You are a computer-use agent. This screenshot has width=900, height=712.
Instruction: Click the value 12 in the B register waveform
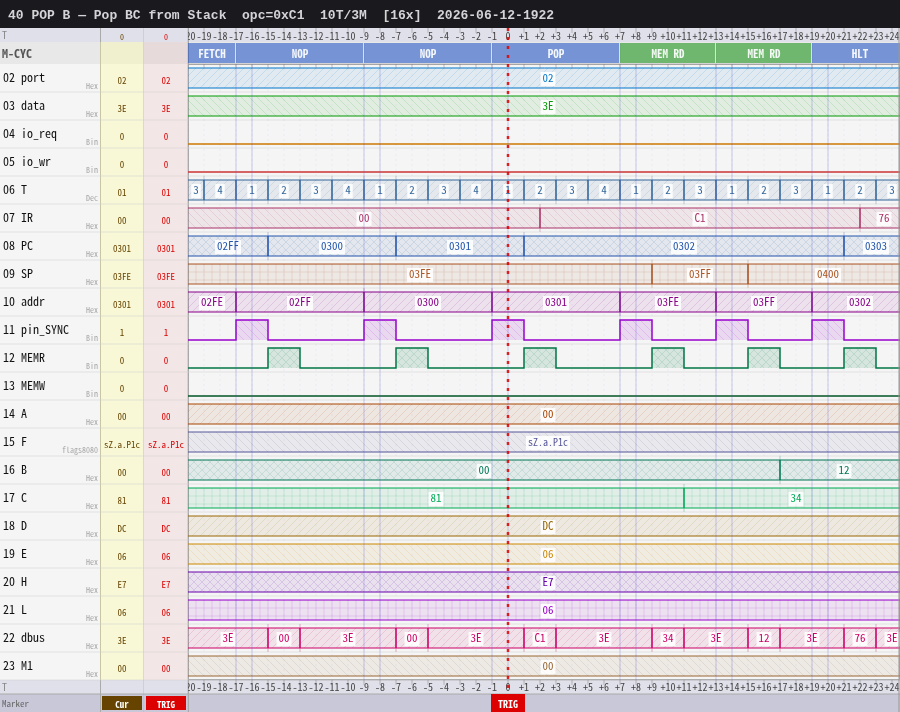click(x=843, y=470)
